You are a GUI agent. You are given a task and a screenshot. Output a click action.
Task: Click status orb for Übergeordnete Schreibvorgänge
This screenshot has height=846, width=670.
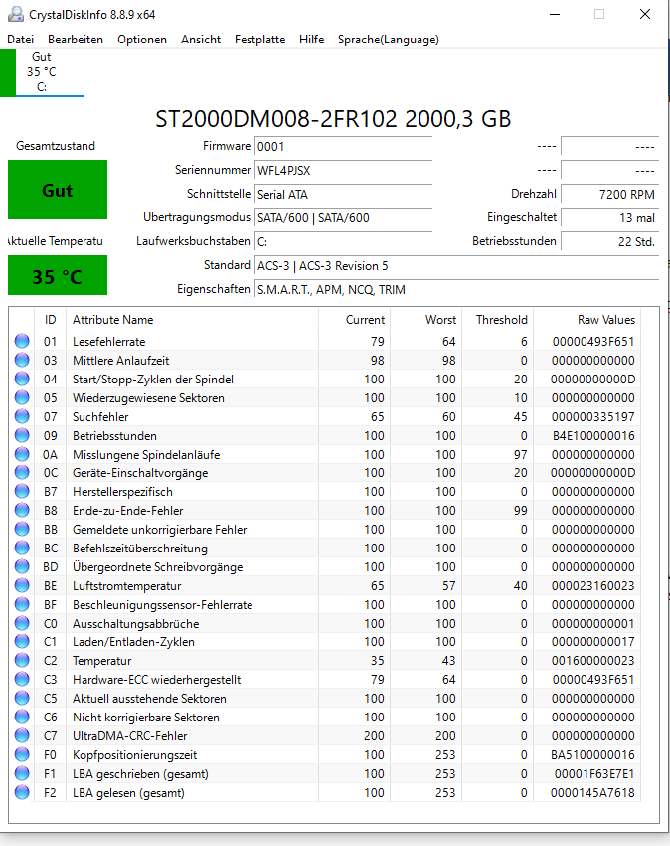click(22, 567)
